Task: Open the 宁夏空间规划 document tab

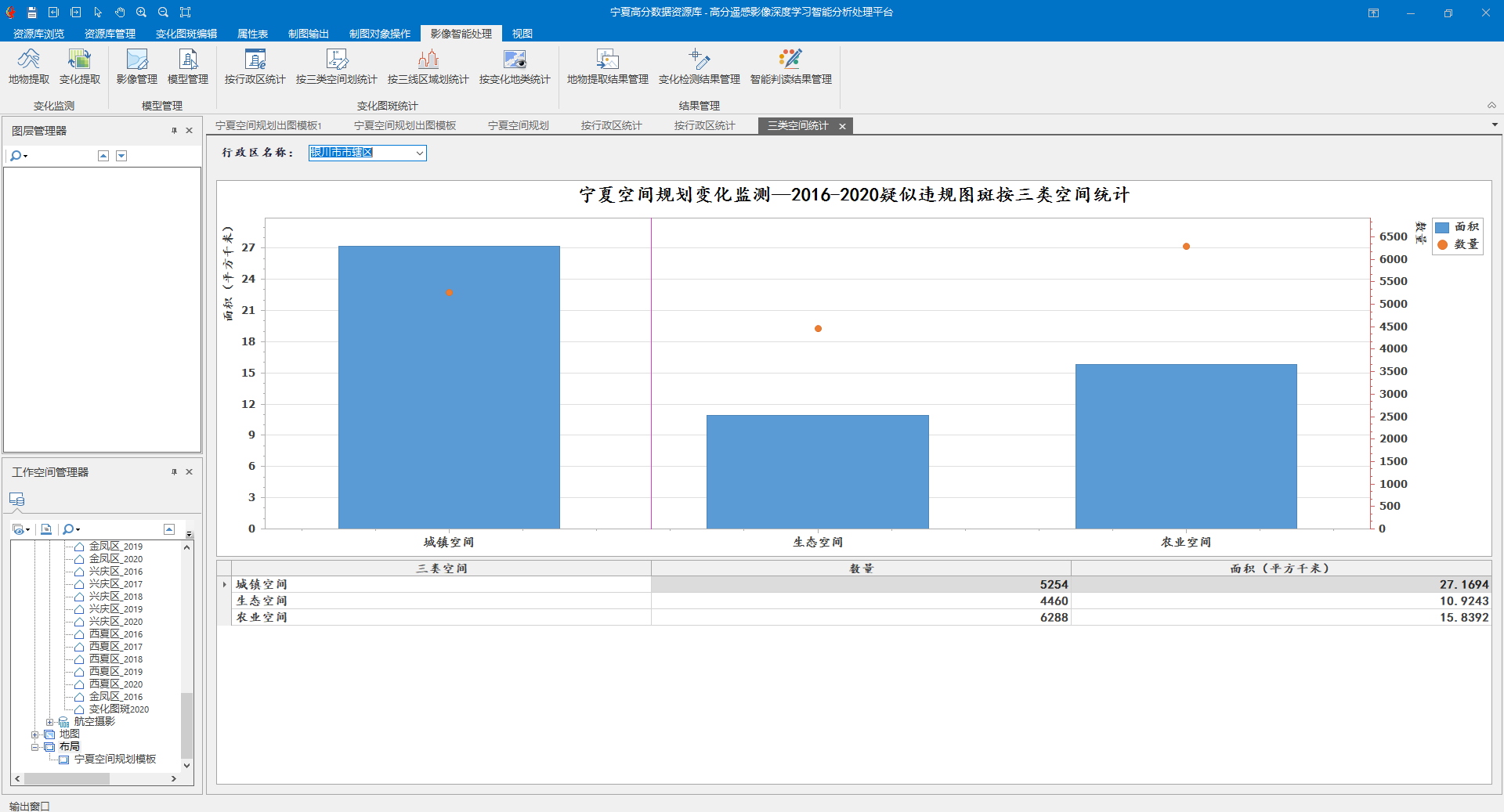Action: click(x=518, y=125)
